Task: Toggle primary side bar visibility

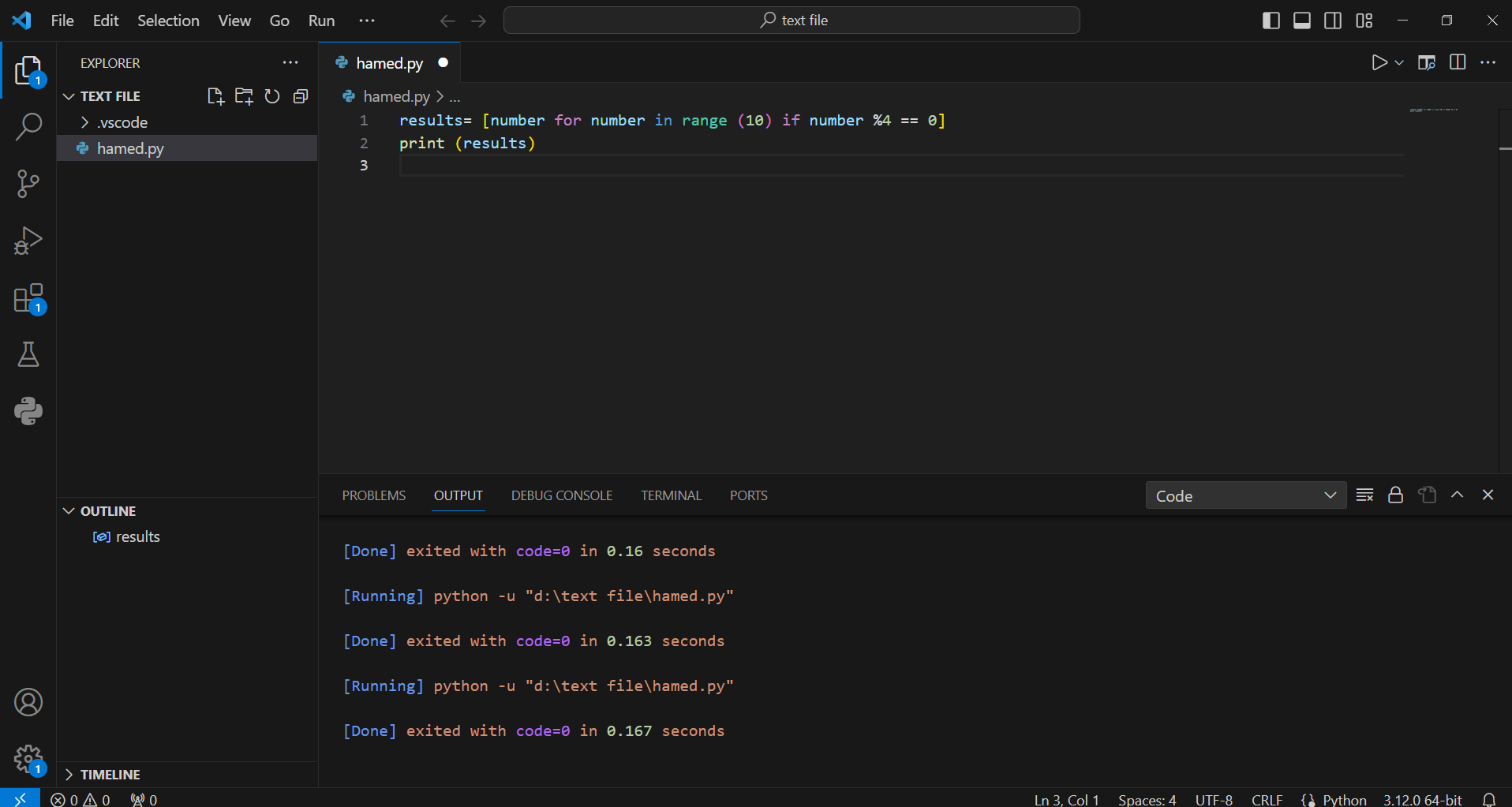Action: point(1271,21)
